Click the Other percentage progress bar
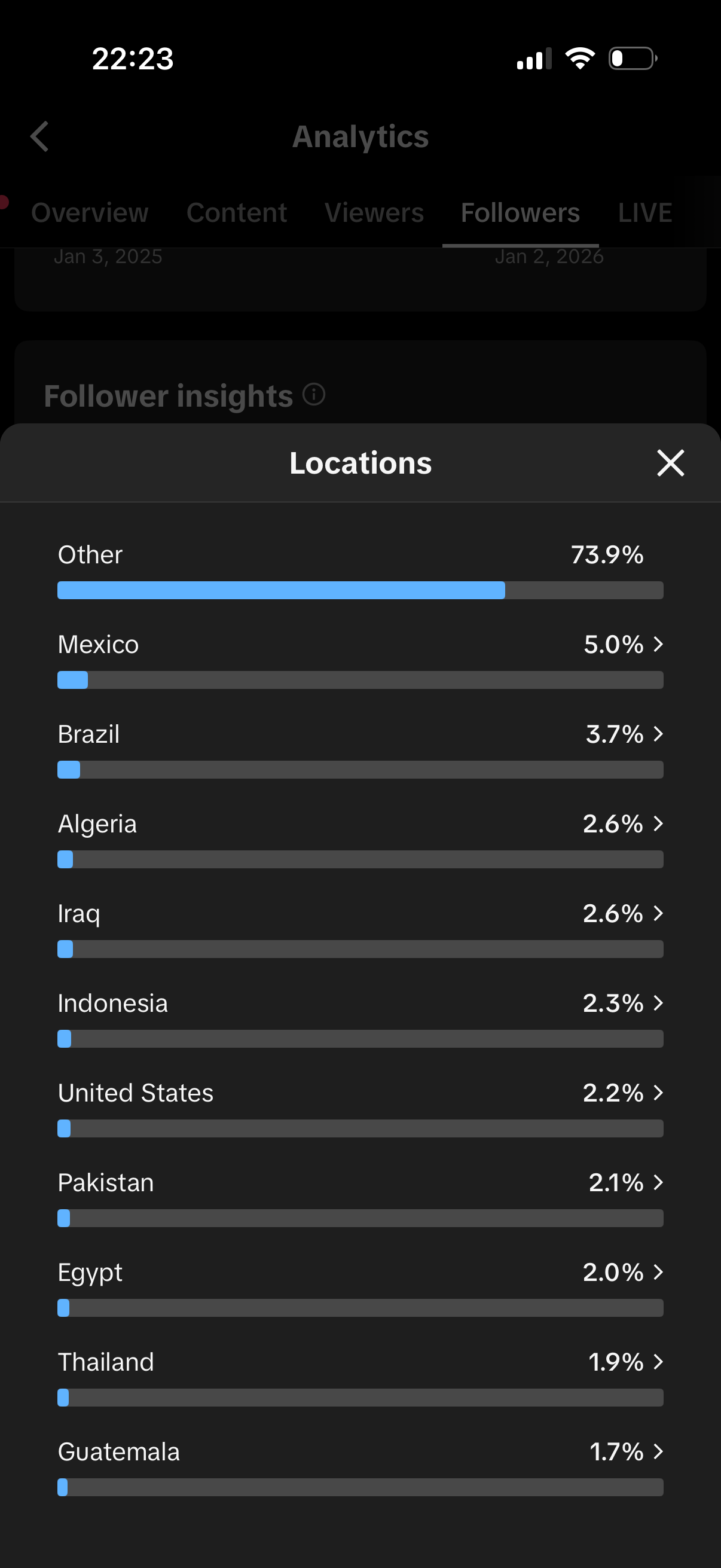721x1568 pixels. (360, 590)
